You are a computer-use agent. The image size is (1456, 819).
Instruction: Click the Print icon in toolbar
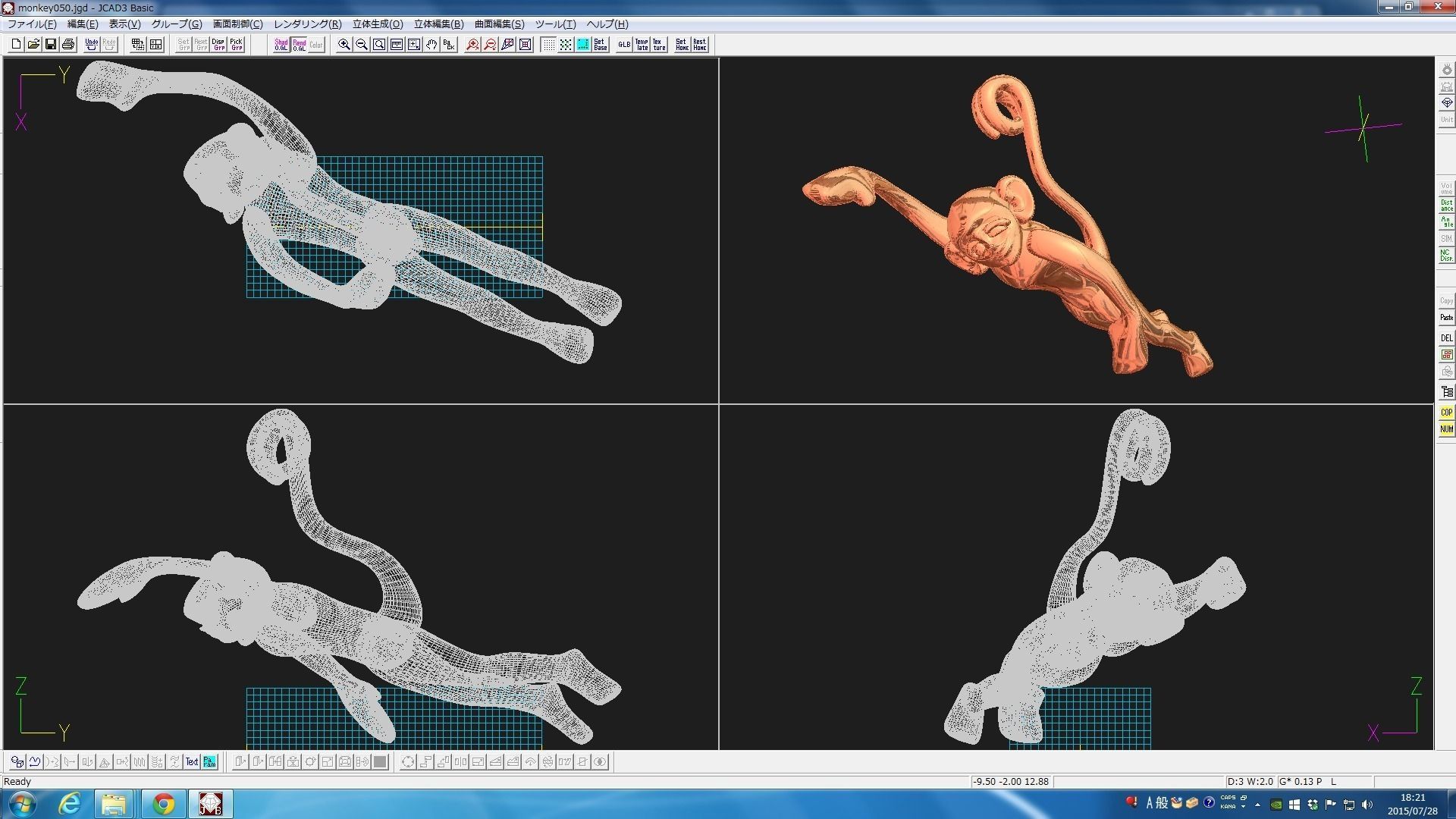click(68, 45)
